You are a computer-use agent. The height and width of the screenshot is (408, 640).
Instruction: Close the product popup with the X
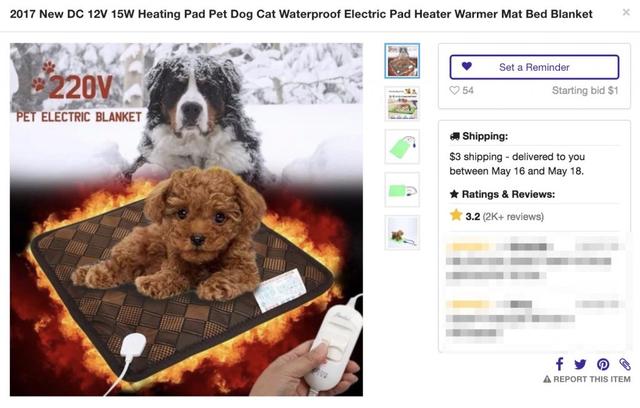[x=626, y=13]
